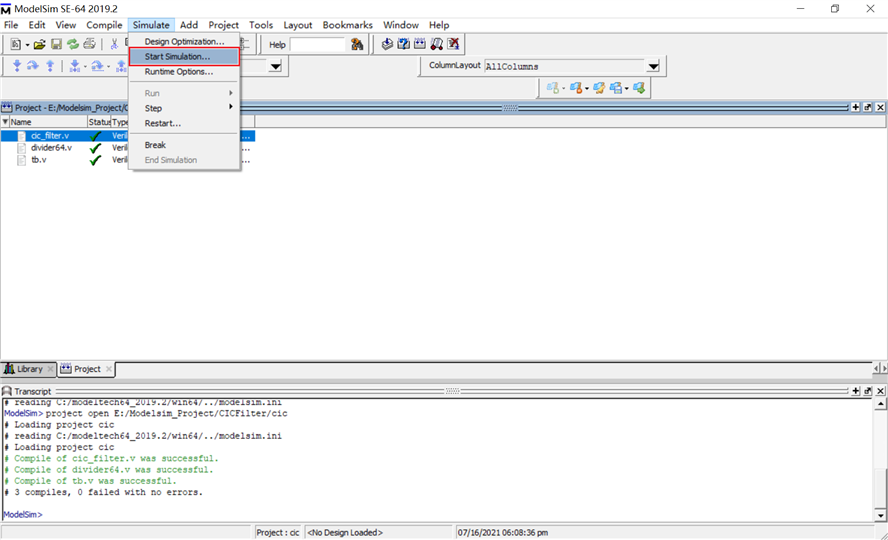Click the red-wheeled Break icon
The image size is (888, 540).
pos(437,44)
